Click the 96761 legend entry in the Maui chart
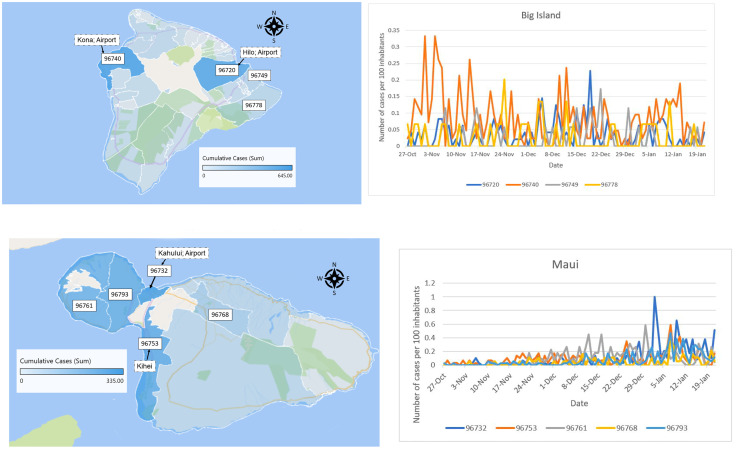Screen dimensions: 736x449 pyautogui.click(x=567, y=428)
